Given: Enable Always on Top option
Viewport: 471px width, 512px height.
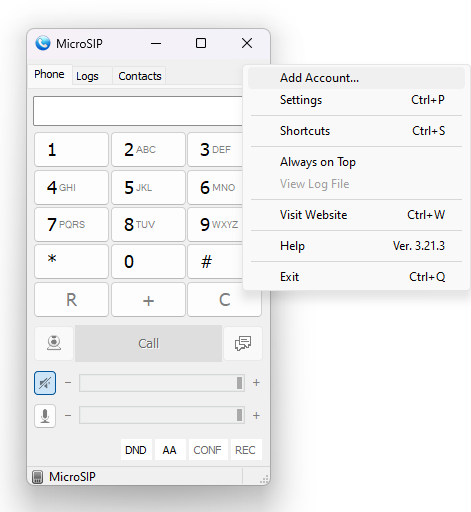Looking at the screenshot, I should (x=356, y=162).
